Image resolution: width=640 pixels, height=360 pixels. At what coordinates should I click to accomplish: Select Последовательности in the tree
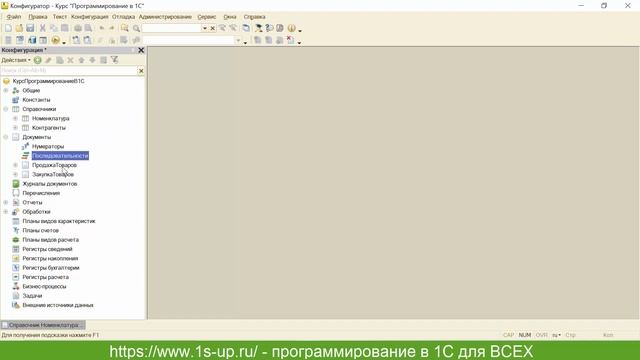(60, 156)
